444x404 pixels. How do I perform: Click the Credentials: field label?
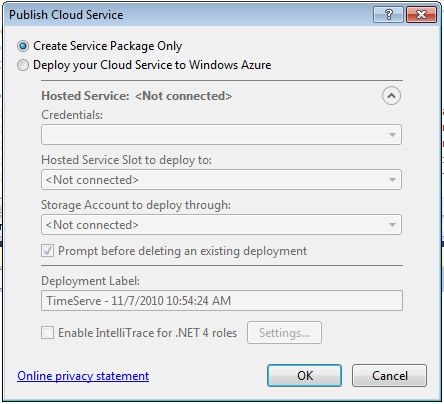[x=72, y=115]
